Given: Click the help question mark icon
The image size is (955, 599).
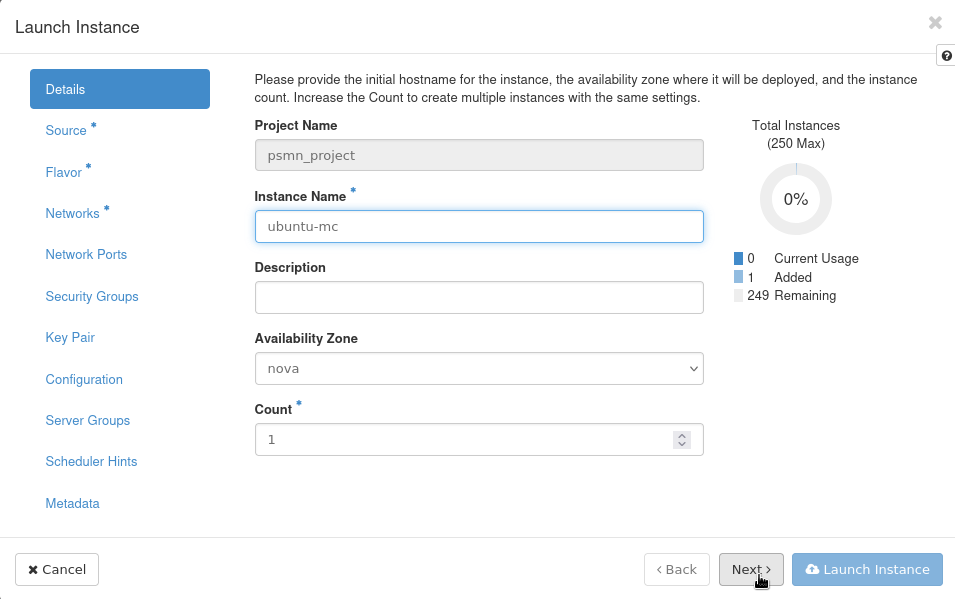Looking at the screenshot, I should point(945,56).
